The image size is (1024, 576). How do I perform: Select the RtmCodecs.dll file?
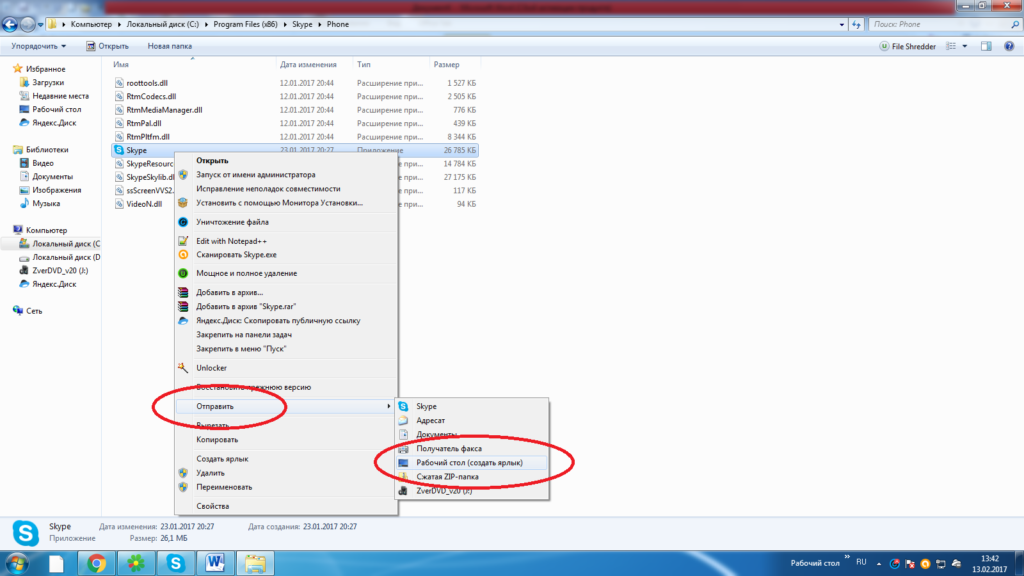pyautogui.click(x=151, y=97)
